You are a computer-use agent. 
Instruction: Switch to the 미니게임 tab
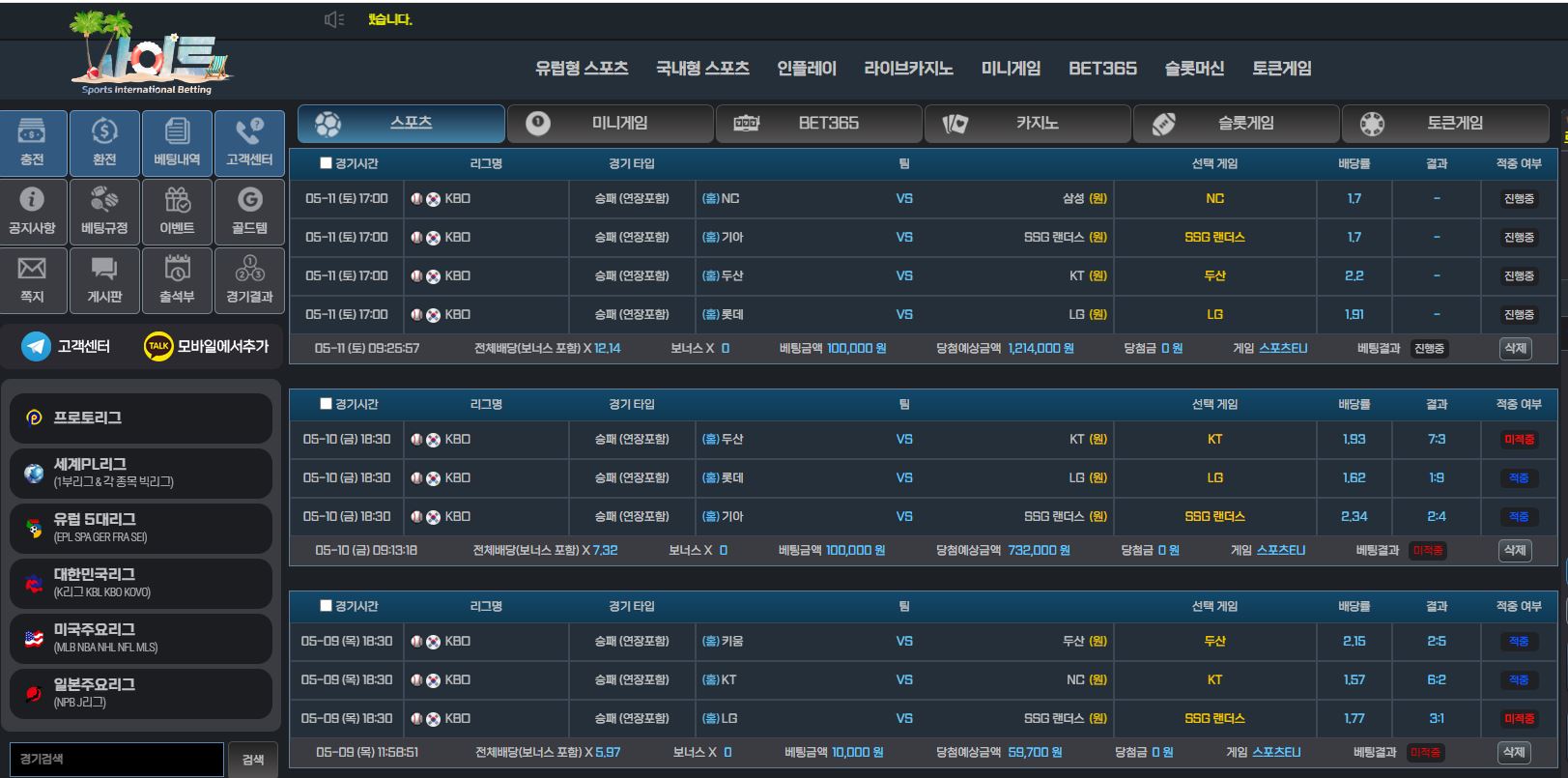coord(611,124)
